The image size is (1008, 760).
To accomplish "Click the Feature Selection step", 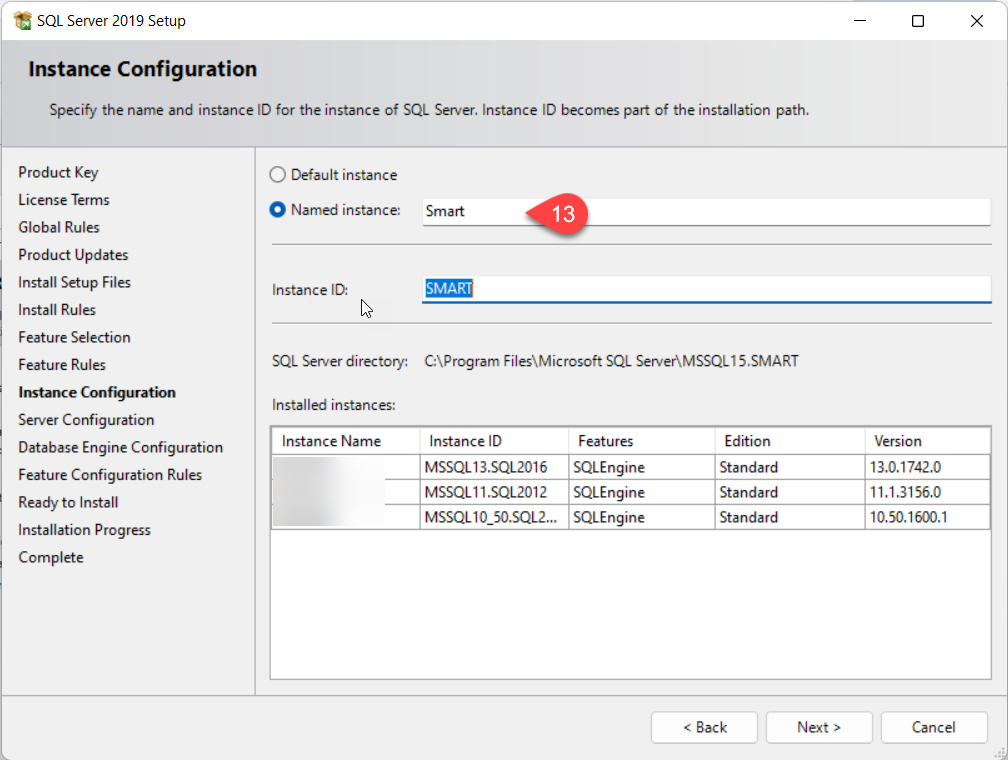I will pos(74,338).
